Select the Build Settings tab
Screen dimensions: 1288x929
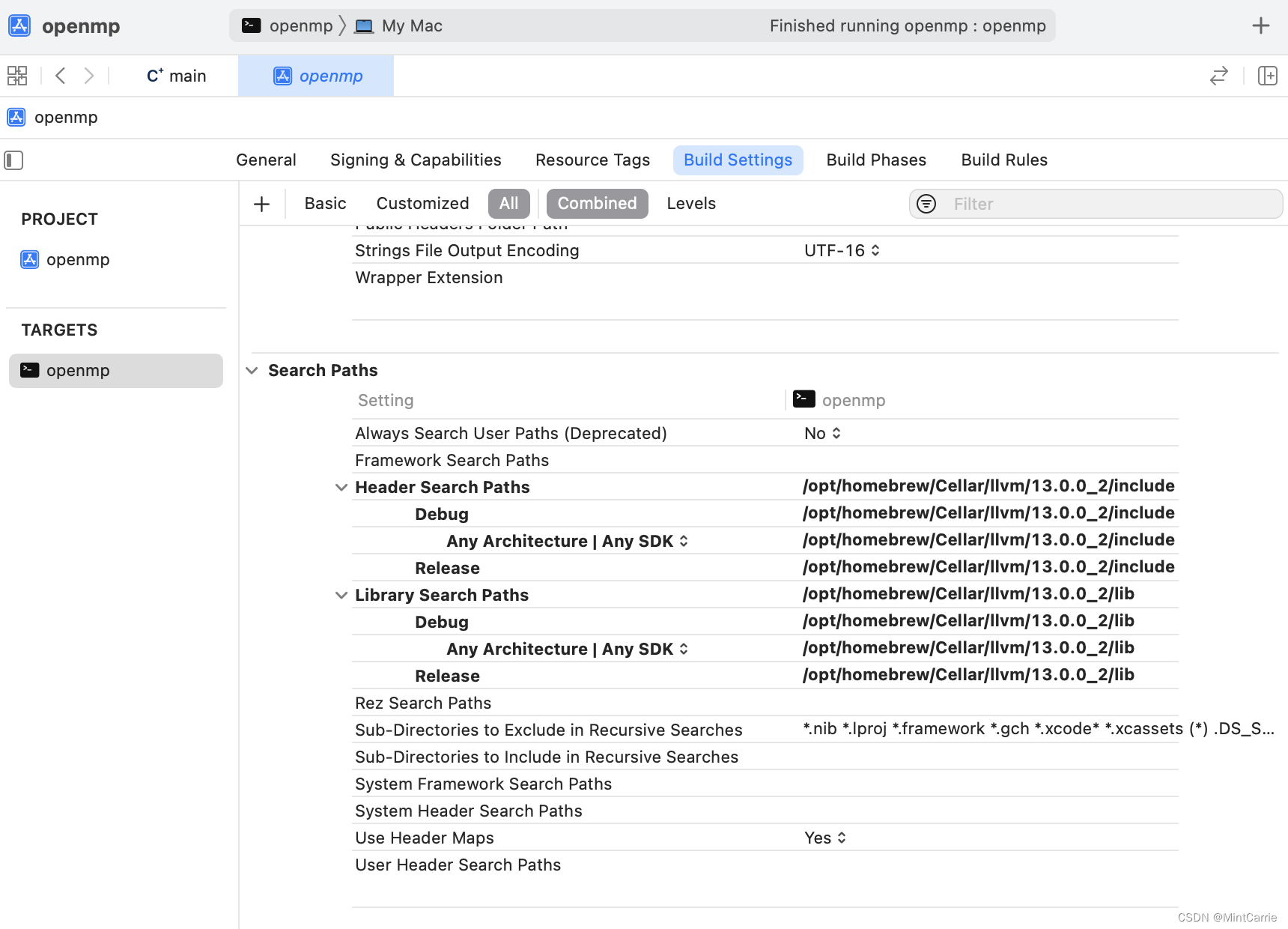point(738,160)
